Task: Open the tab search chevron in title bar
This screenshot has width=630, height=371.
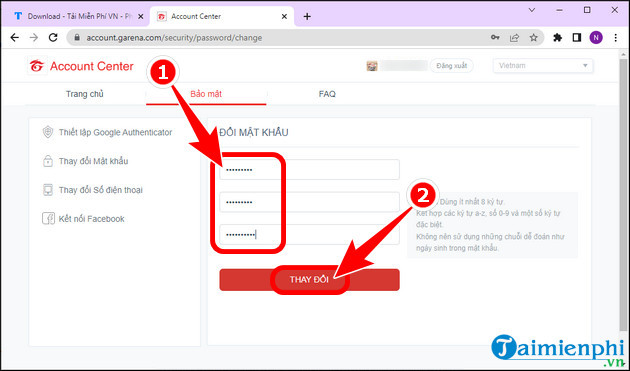Action: click(x=532, y=10)
